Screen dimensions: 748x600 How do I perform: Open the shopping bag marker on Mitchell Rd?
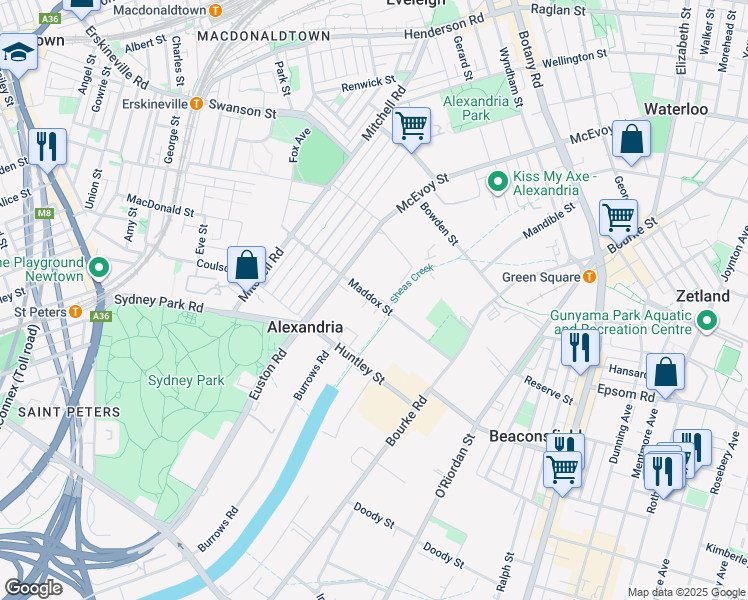pos(246,266)
